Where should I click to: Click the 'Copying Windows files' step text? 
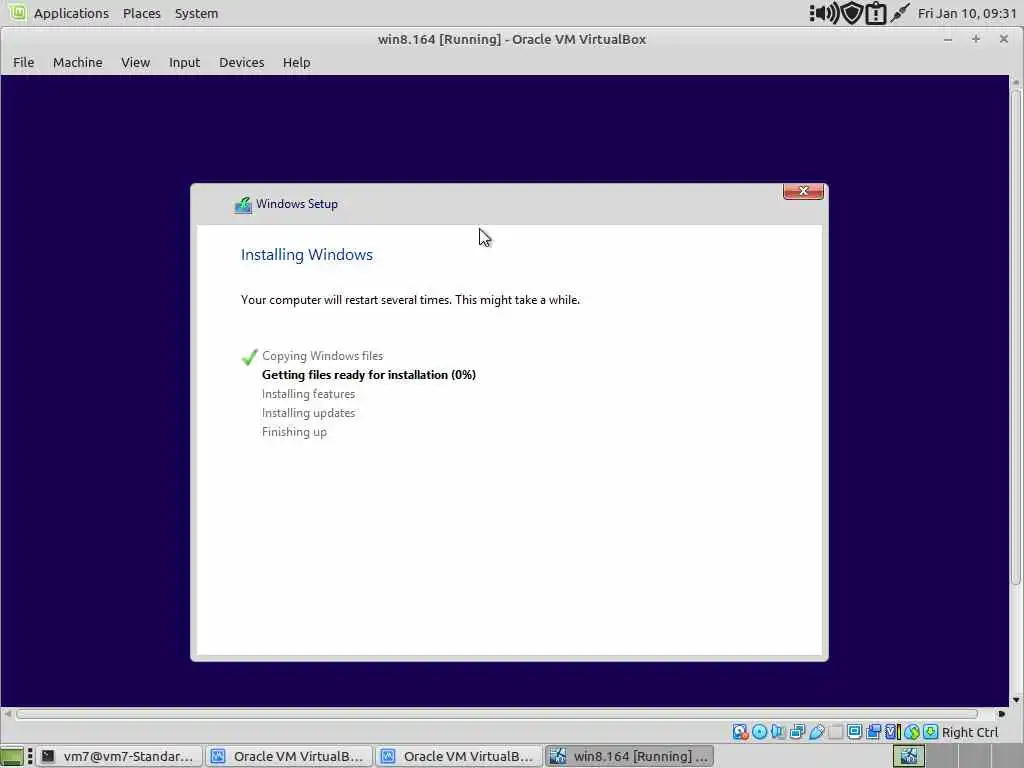(x=323, y=356)
